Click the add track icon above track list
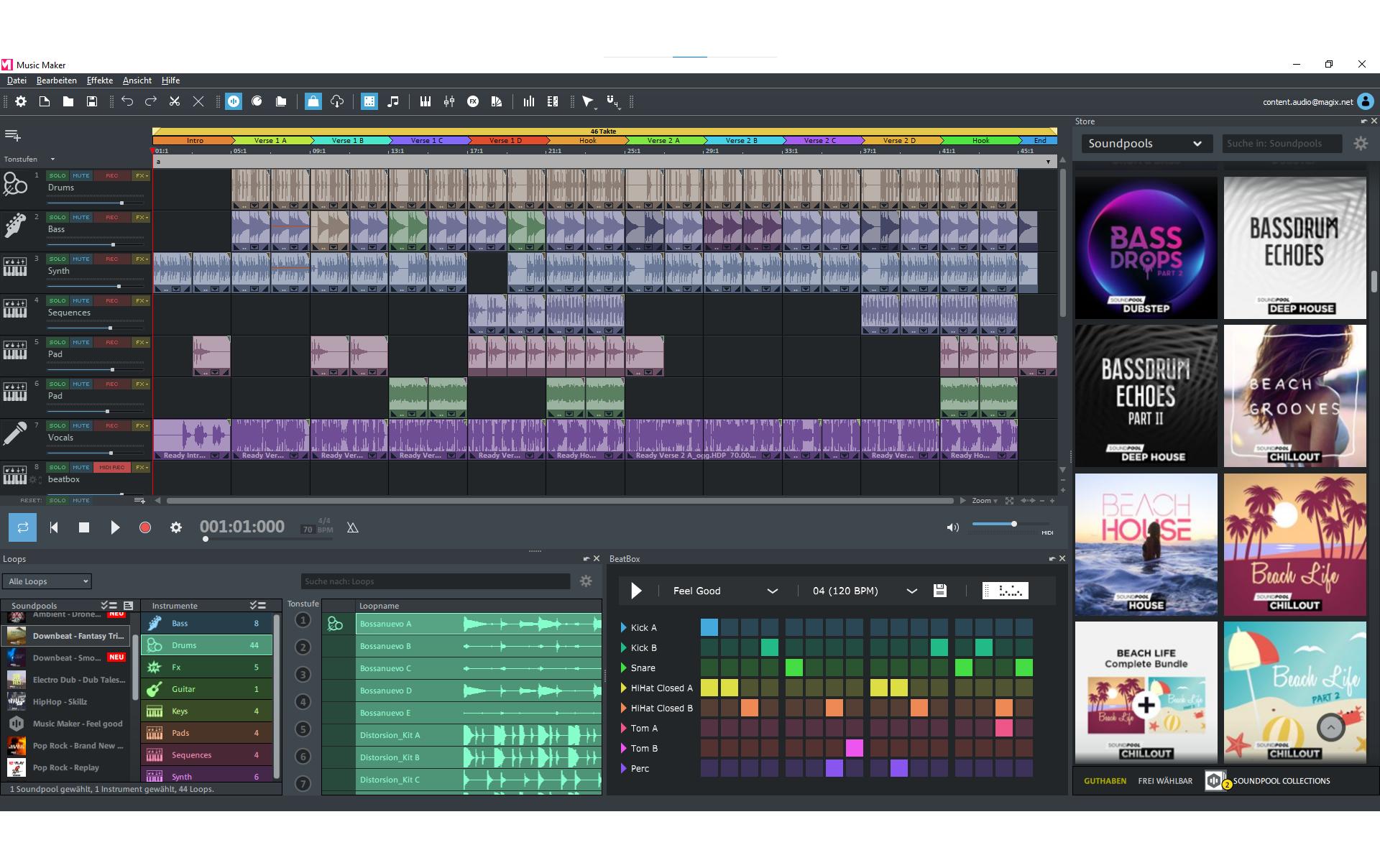The height and width of the screenshot is (868, 1380). [13, 135]
